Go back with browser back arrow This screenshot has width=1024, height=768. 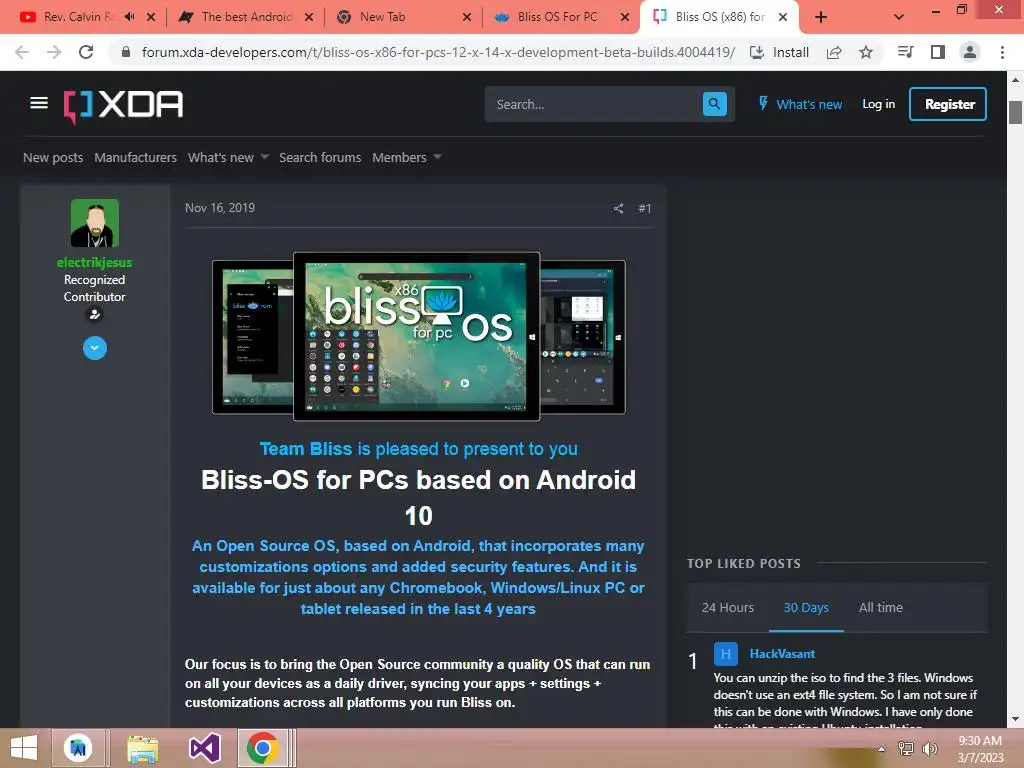tap(22, 52)
